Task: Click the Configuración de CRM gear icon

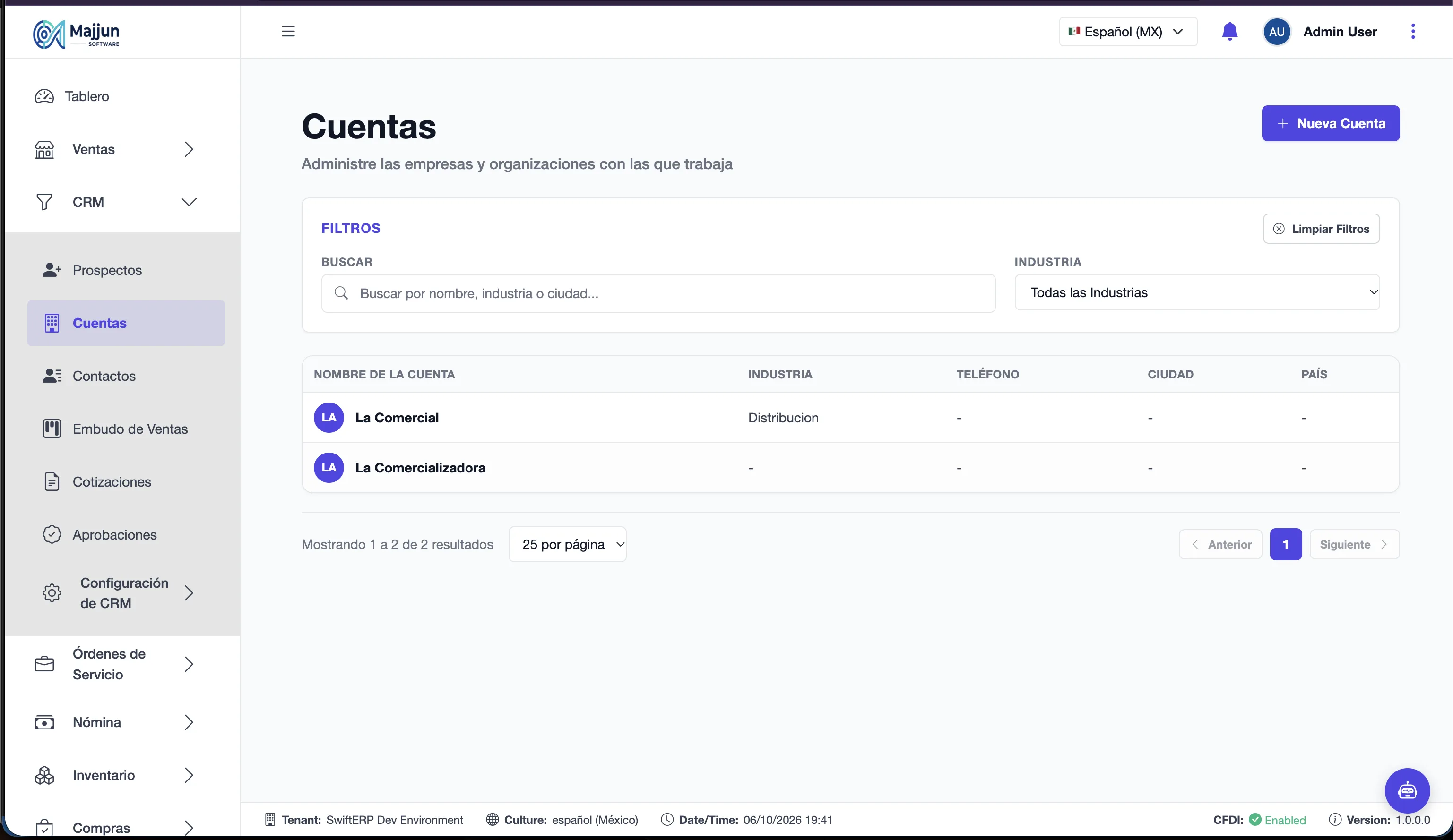Action: 52,593
